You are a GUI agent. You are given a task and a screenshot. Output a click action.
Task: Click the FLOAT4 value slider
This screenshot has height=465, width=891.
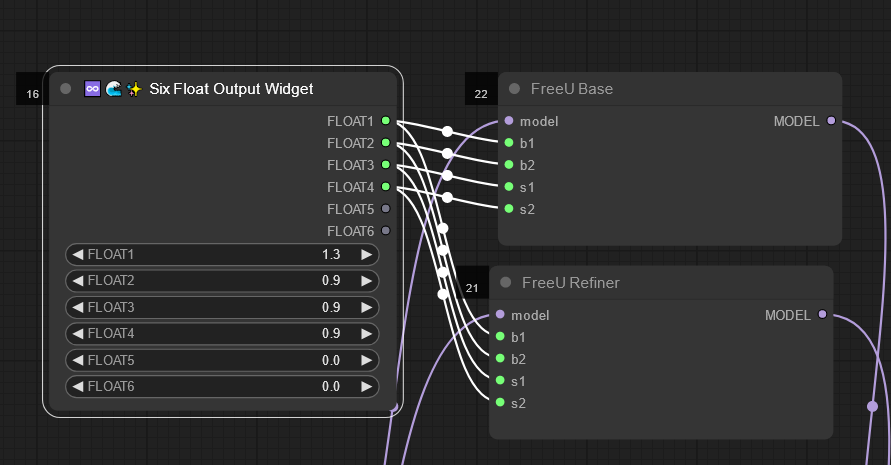[x=222, y=333]
